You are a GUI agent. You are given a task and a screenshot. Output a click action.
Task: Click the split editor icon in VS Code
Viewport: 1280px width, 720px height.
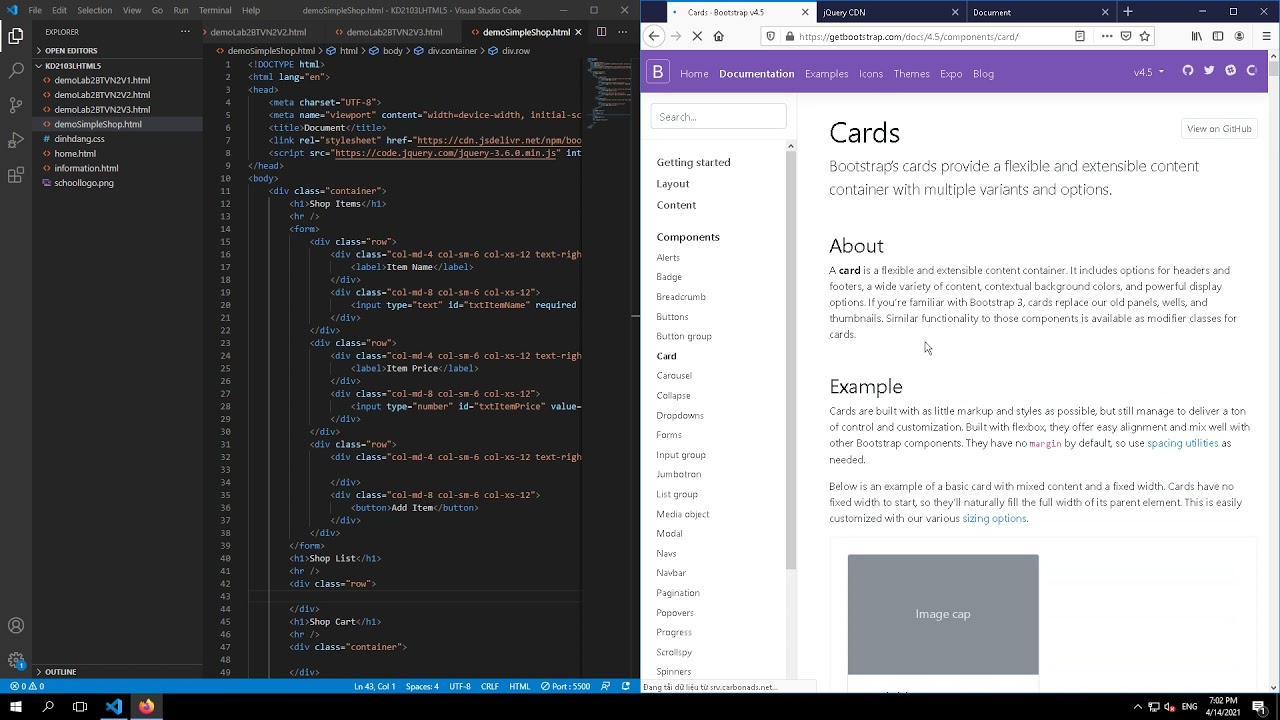(601, 32)
